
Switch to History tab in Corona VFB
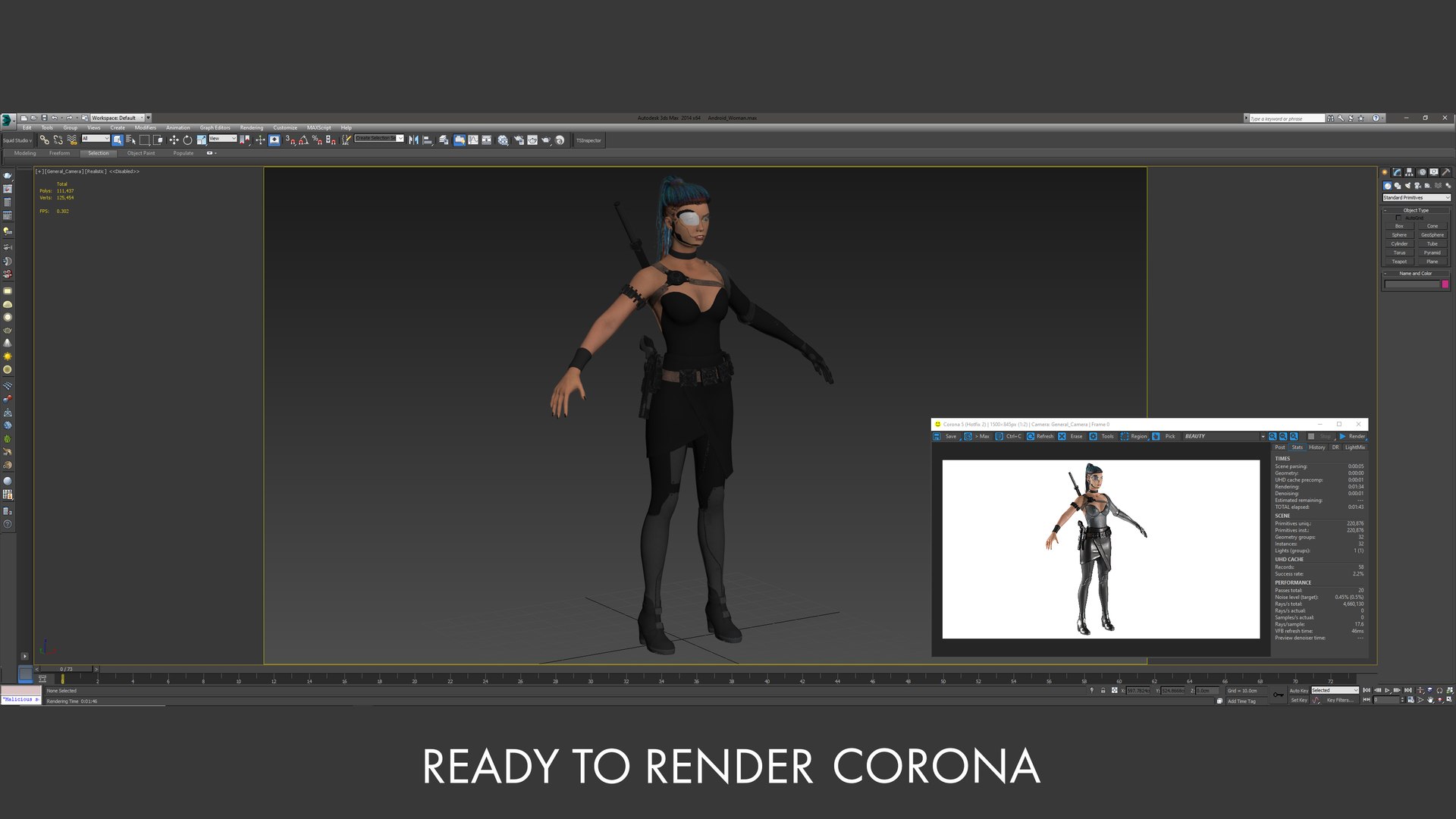click(1316, 447)
